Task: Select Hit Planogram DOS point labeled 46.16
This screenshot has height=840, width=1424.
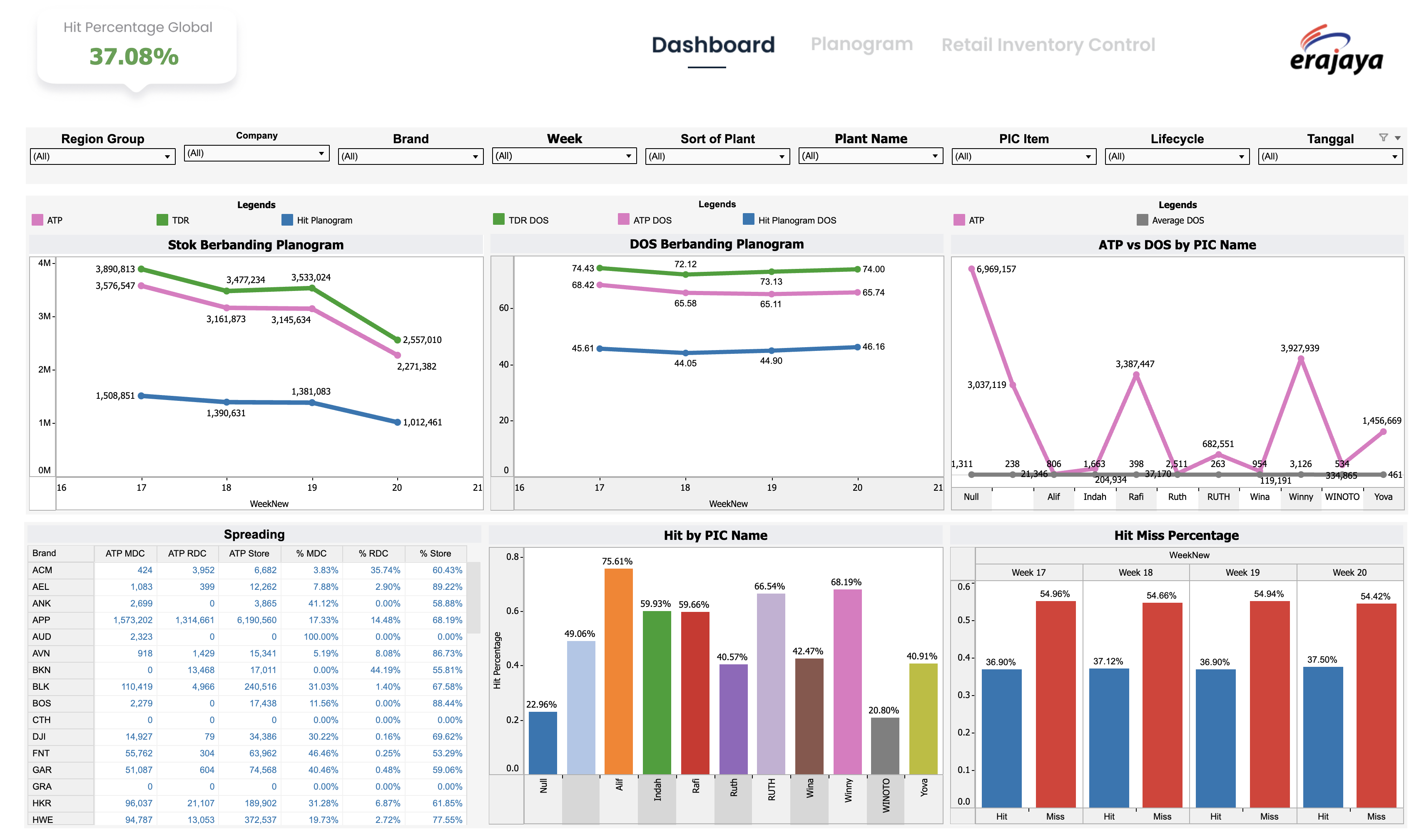Action: point(858,348)
